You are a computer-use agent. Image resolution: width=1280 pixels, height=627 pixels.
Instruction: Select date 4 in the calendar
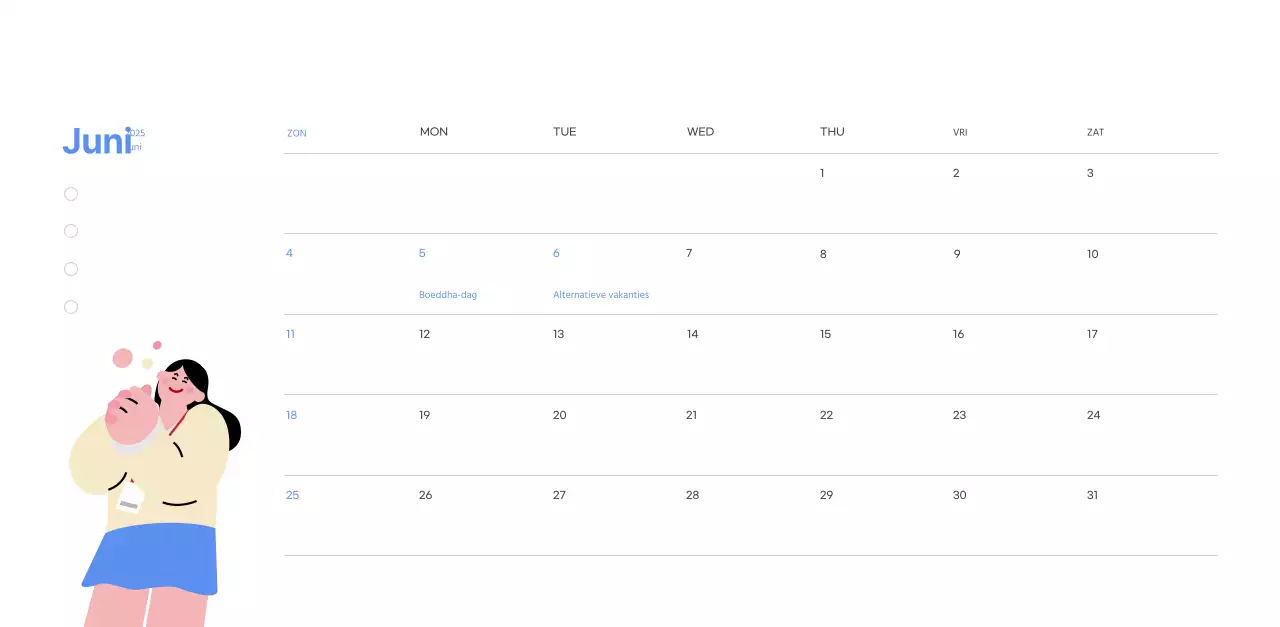point(289,253)
